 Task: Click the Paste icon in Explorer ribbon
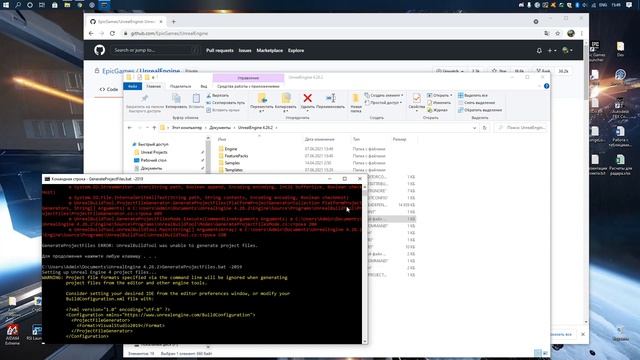[x=196, y=98]
